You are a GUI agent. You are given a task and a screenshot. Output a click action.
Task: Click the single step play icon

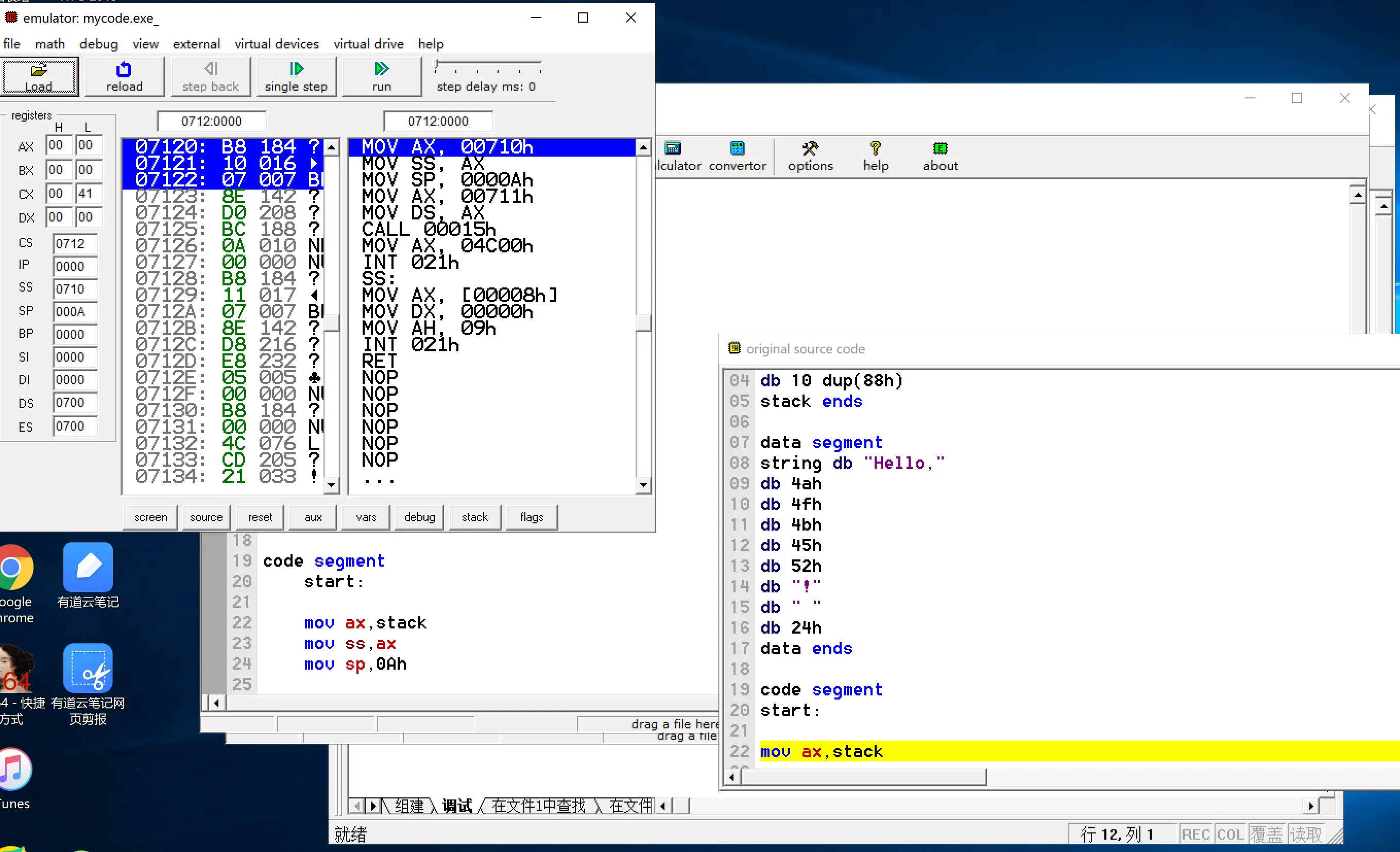click(296, 70)
